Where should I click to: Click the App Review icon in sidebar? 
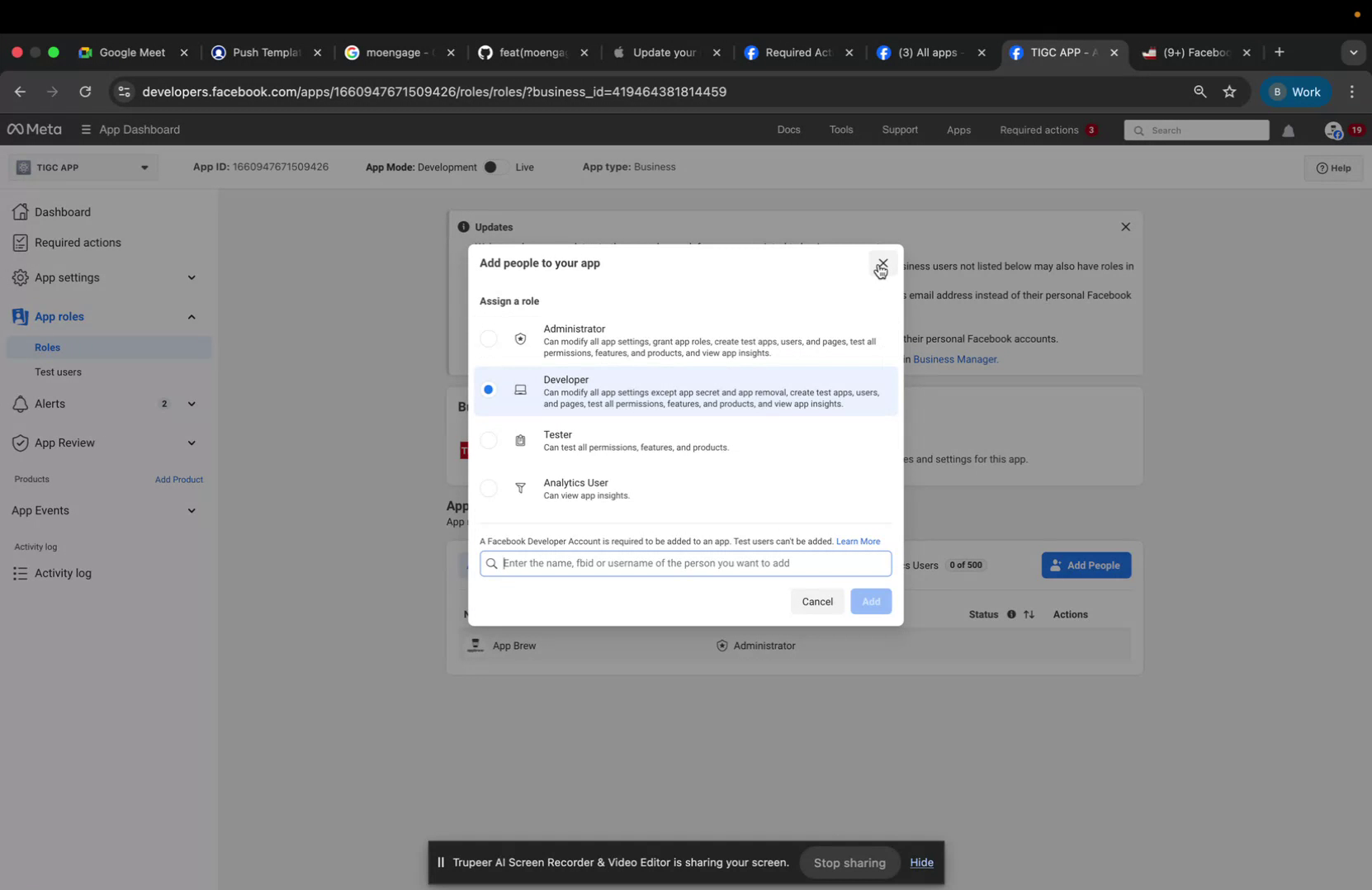[20, 443]
